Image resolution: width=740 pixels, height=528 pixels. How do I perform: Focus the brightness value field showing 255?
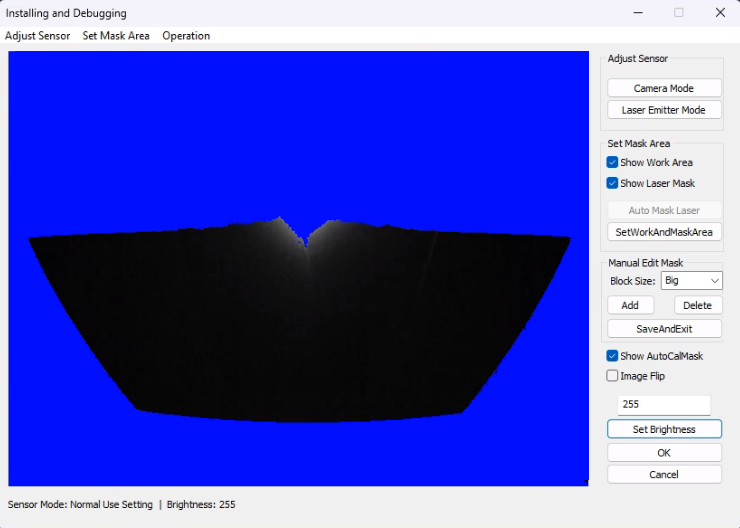[x=664, y=404]
